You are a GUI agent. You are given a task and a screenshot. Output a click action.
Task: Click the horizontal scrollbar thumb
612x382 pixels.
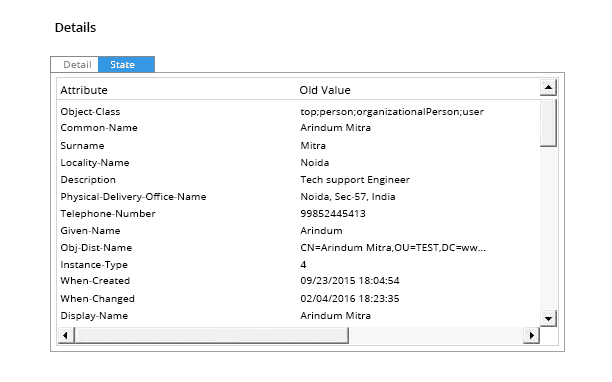coord(211,335)
